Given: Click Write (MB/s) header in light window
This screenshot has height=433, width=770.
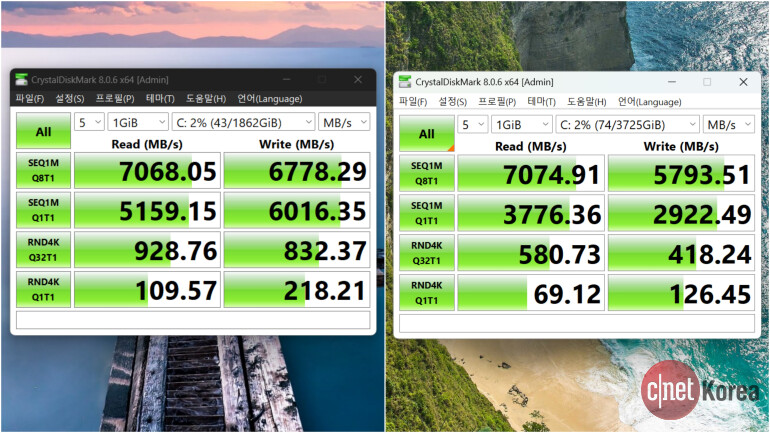Looking at the screenshot, I should click(x=681, y=146).
